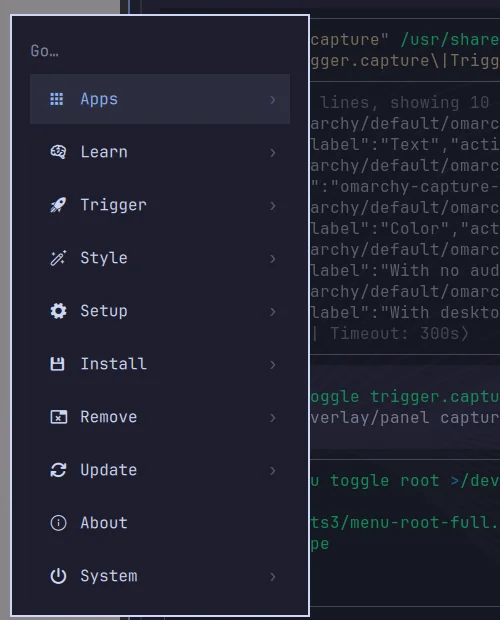Viewport: 500px width, 620px height.
Task: Click "omarchy-capture-" text in terminal
Action: (420, 186)
